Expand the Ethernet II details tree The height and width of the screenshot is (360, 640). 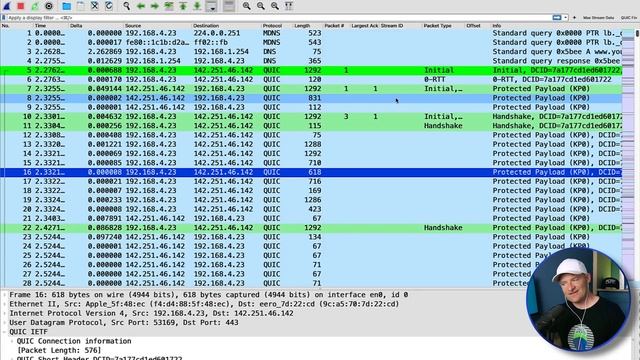pos(4,304)
